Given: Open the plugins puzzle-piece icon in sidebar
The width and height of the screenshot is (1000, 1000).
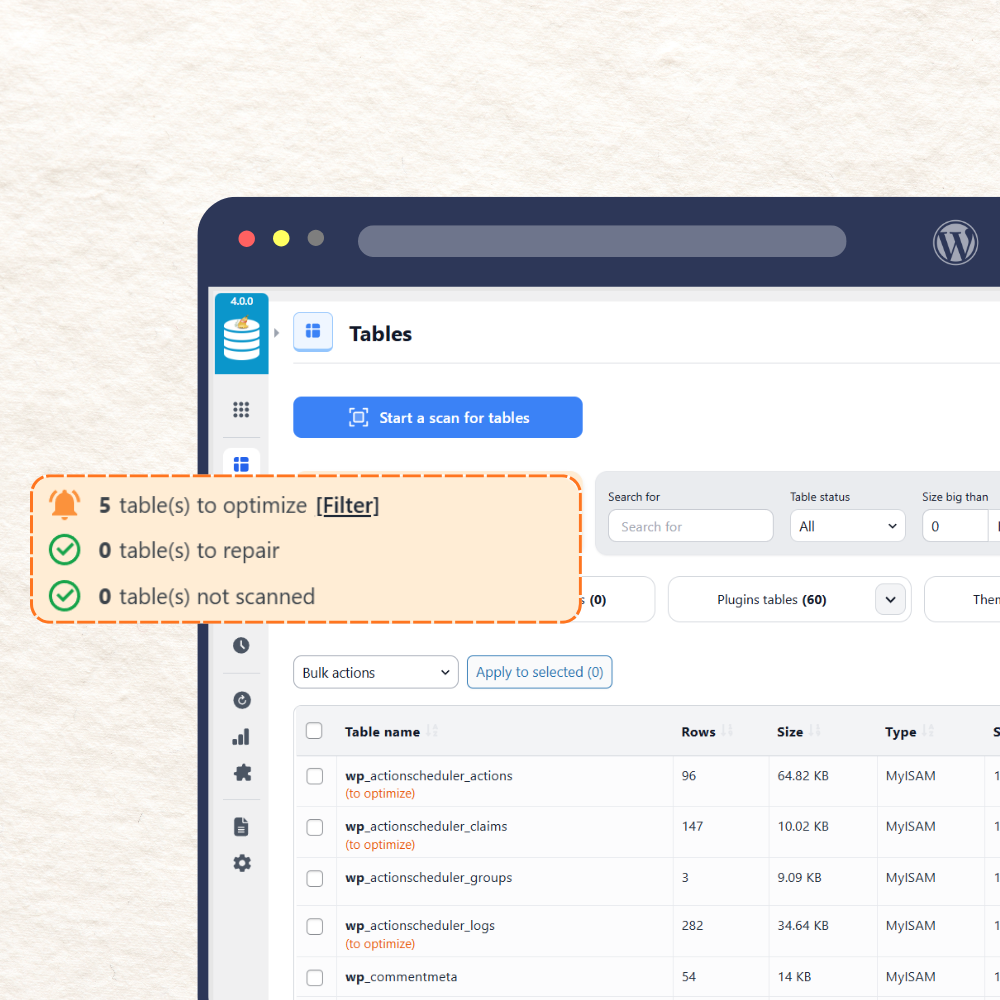Looking at the screenshot, I should point(241,772).
